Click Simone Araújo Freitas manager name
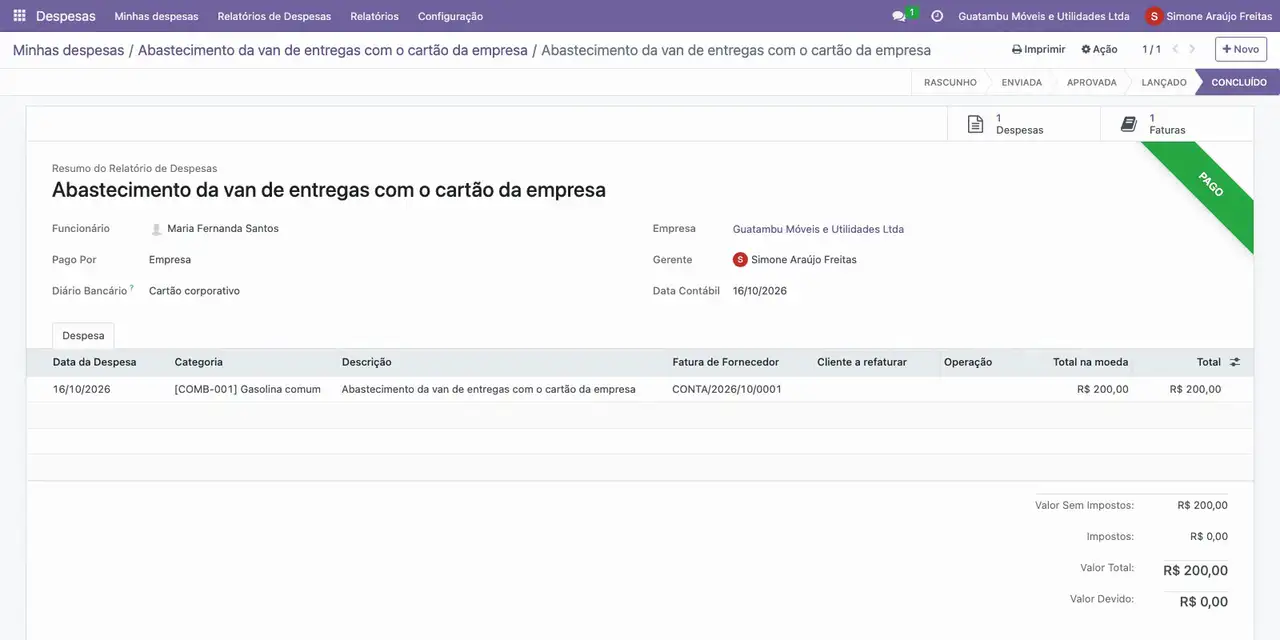 click(x=804, y=260)
